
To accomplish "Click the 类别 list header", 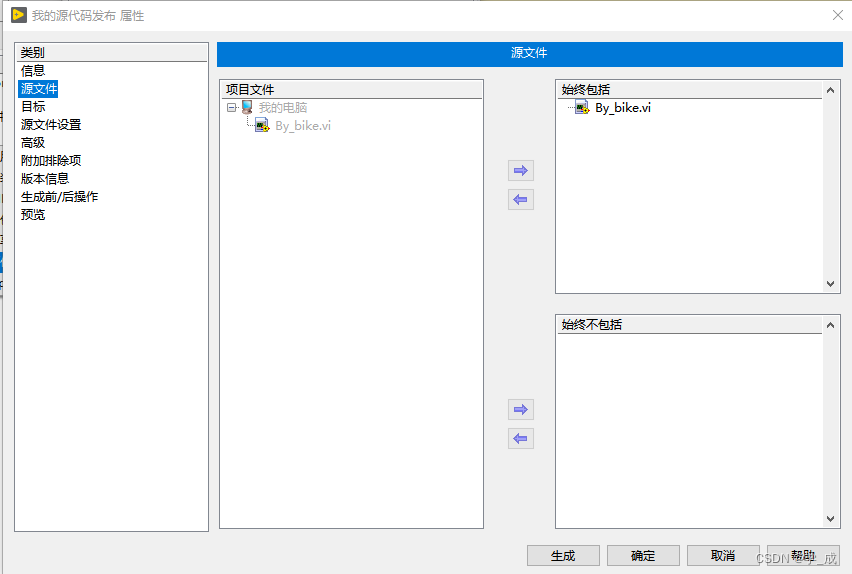I will click(x=111, y=53).
